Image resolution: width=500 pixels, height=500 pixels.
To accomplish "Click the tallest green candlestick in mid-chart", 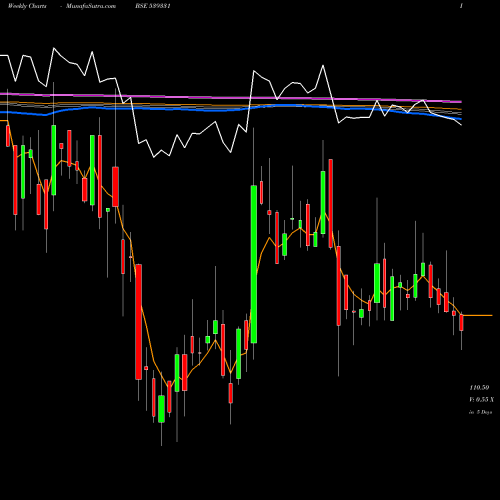I will (254, 264).
